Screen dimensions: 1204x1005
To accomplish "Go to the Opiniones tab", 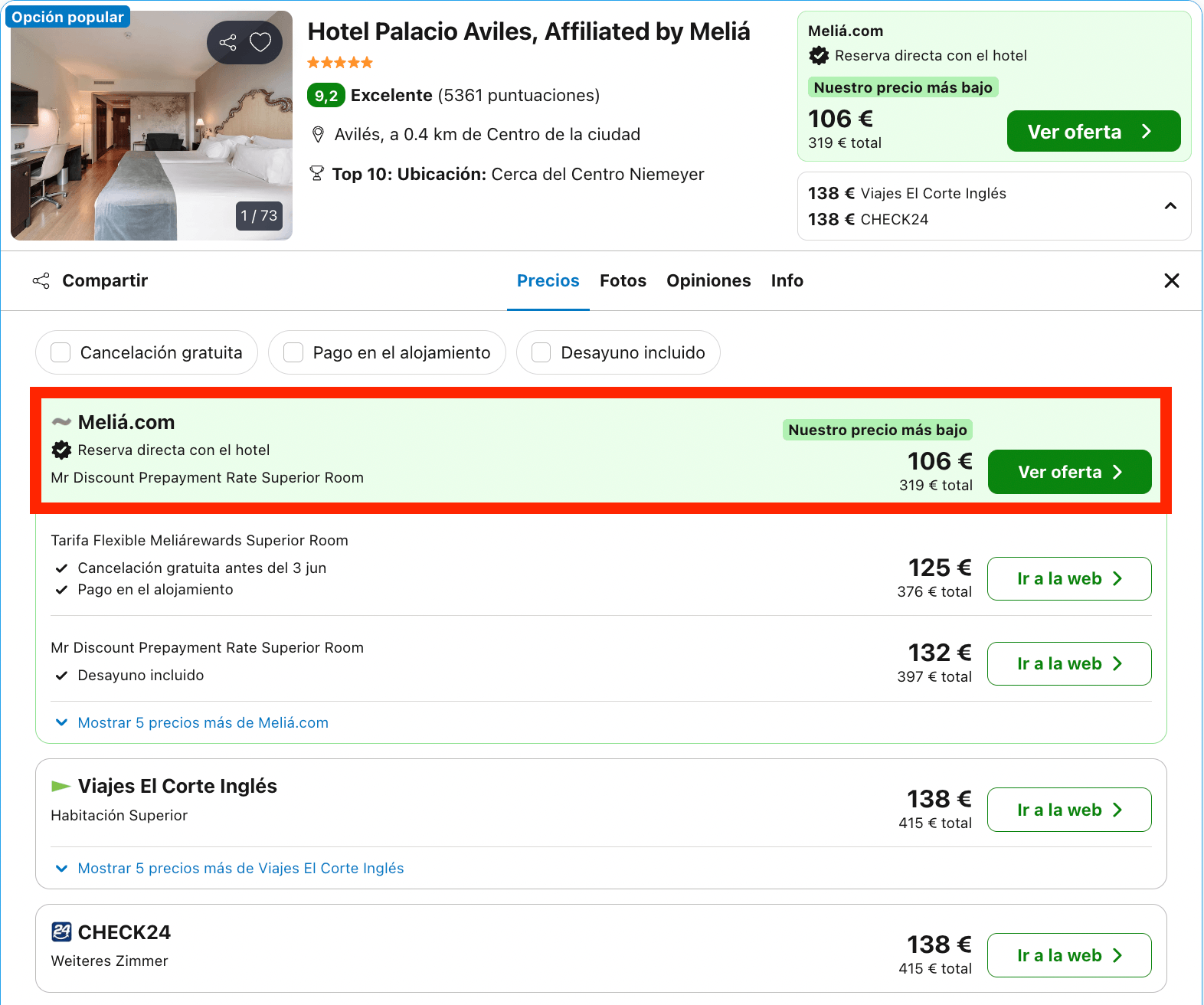I will pos(708,280).
